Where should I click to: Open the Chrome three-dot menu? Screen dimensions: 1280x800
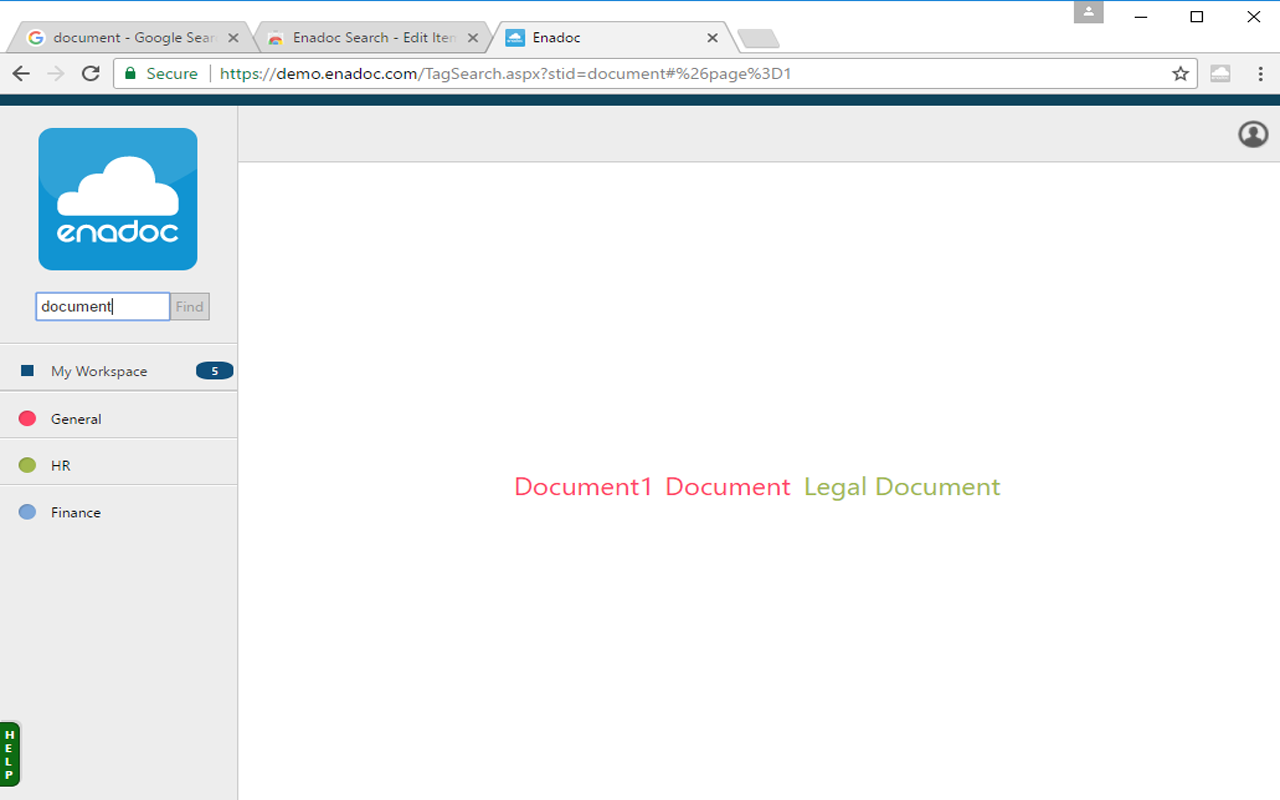[1260, 73]
